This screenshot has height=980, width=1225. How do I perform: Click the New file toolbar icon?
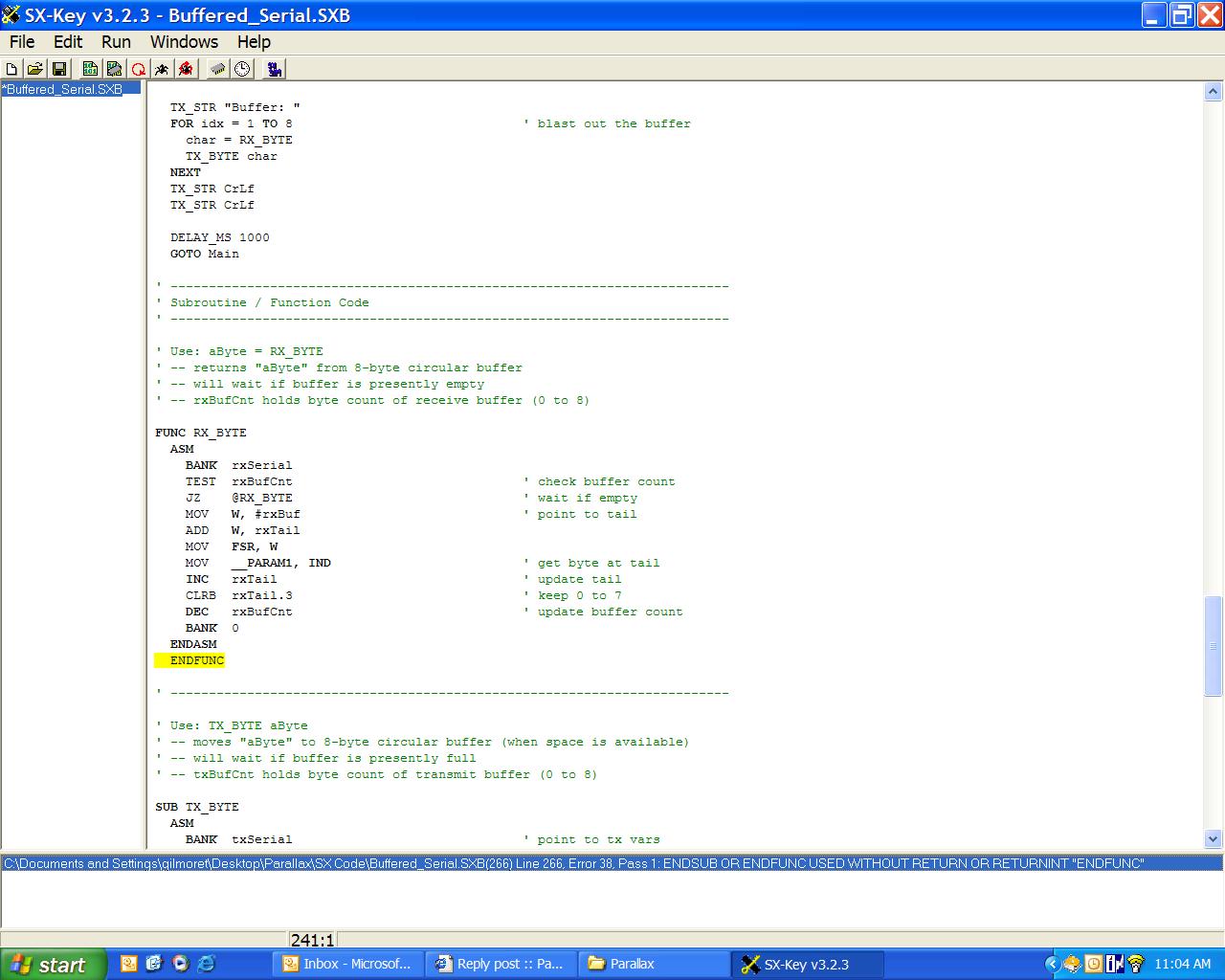[12, 69]
